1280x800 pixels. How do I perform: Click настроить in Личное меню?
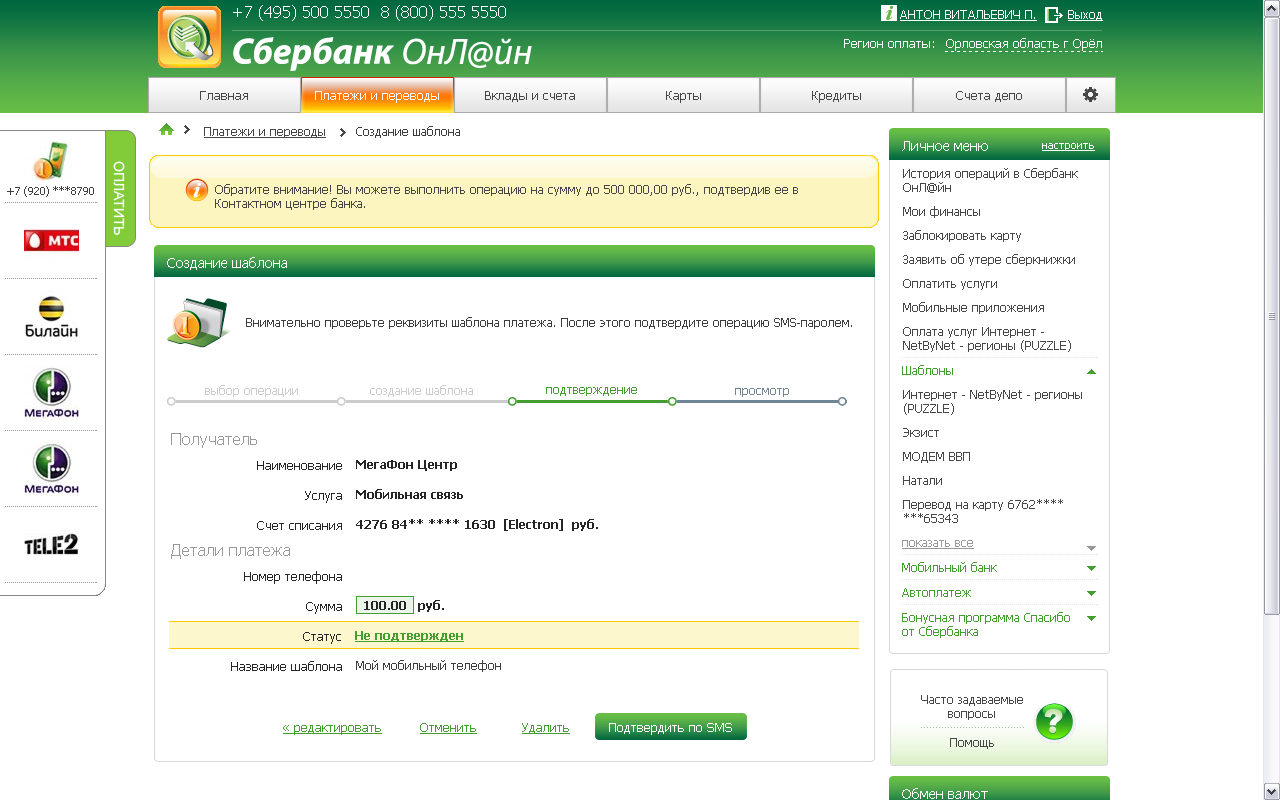pos(1067,145)
